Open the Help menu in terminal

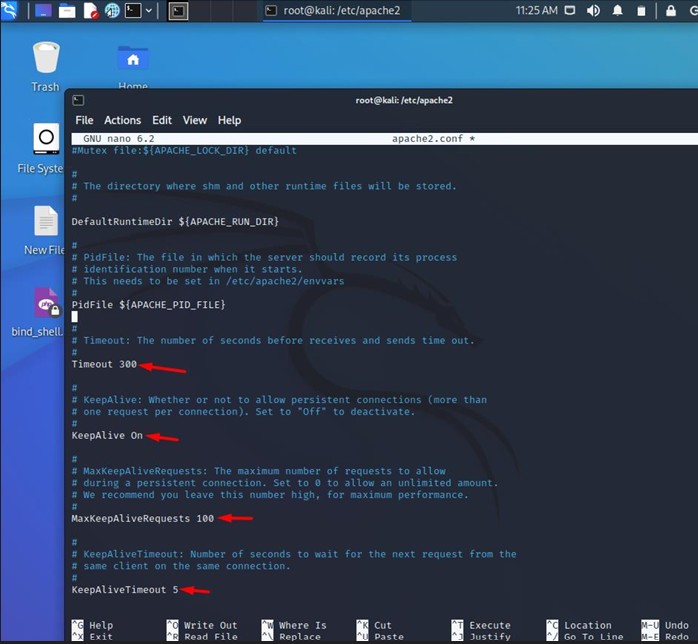[x=229, y=120]
